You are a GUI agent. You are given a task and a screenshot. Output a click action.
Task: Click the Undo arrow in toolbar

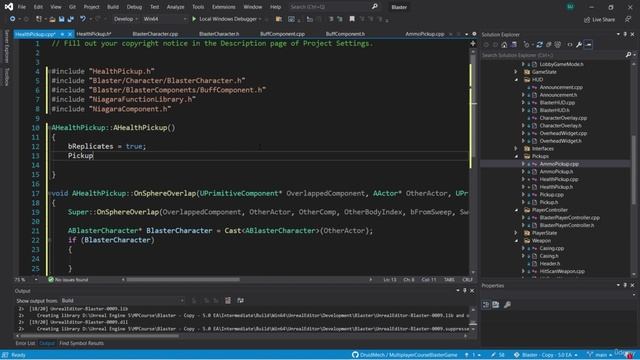[x=82, y=19]
